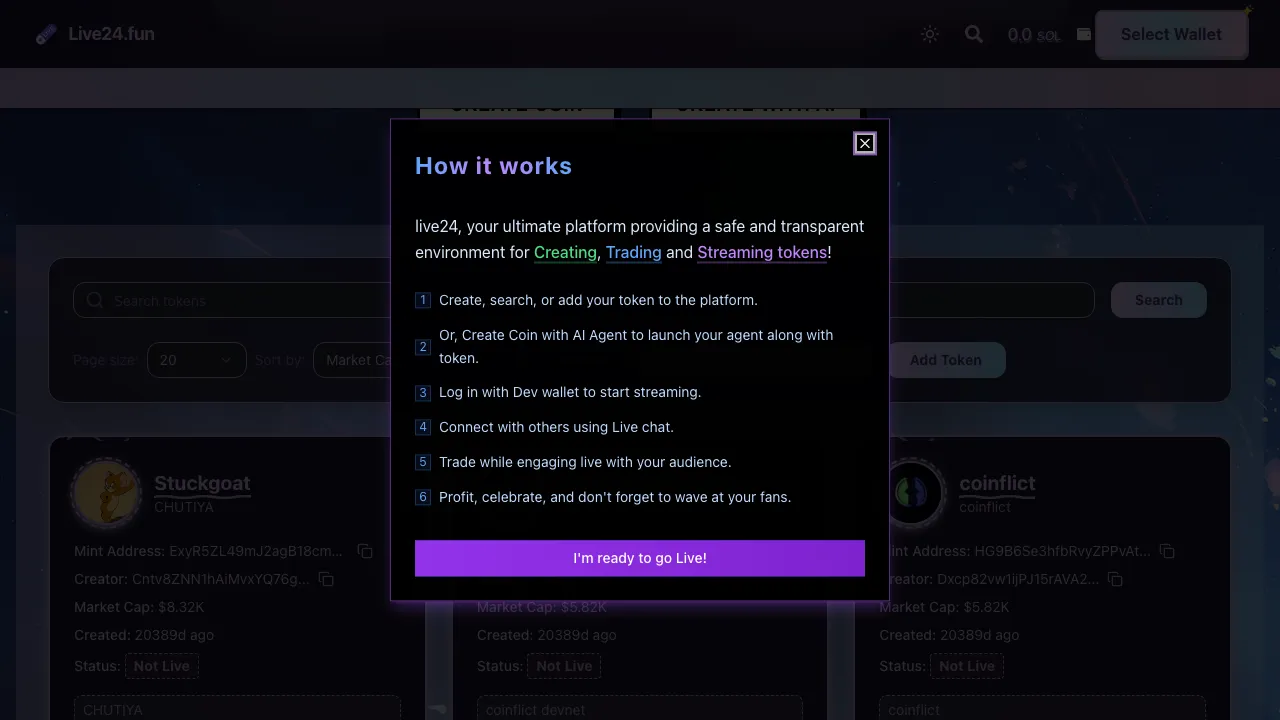Copy coinflict's mint address
The width and height of the screenshot is (1280, 720).
pos(1167,551)
